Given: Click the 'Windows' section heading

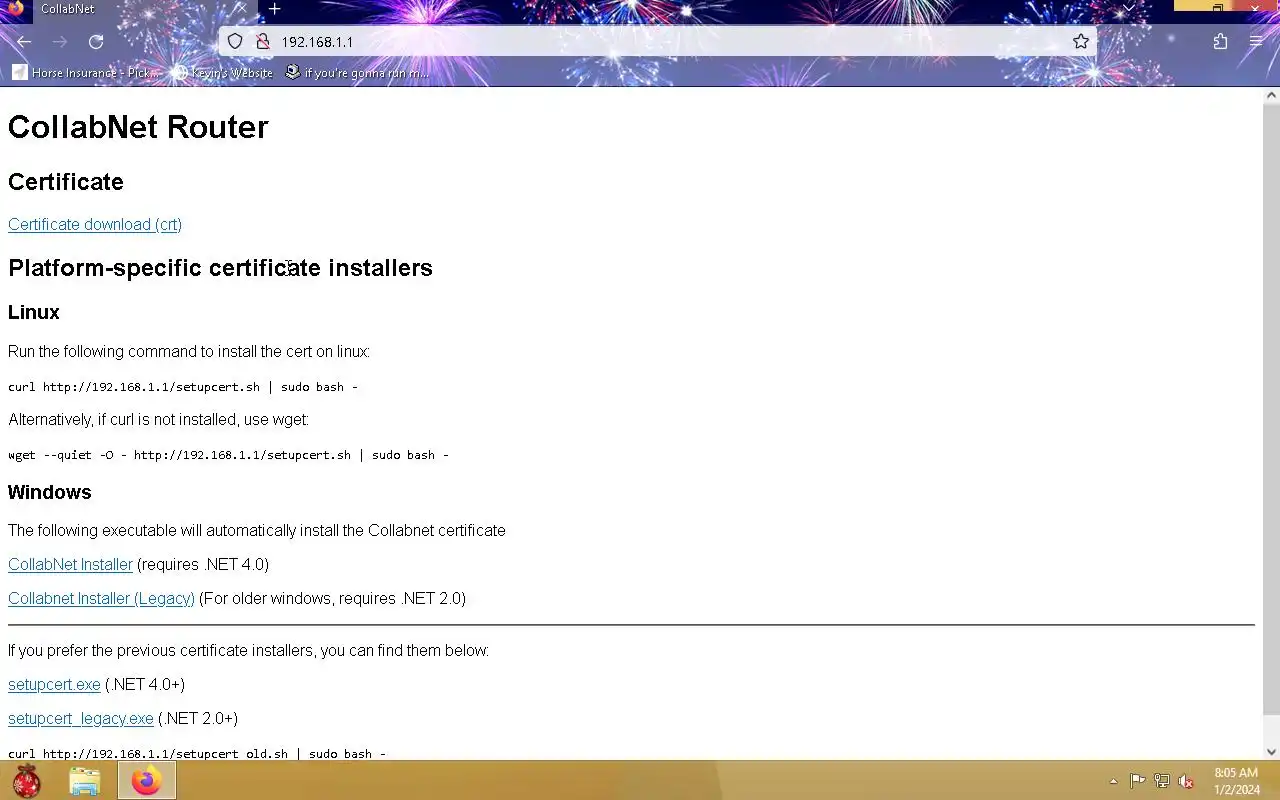Looking at the screenshot, I should (50, 492).
